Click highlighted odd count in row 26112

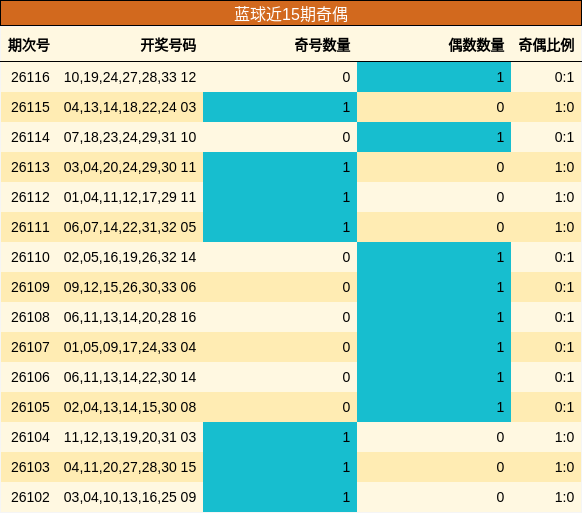[x=280, y=197]
